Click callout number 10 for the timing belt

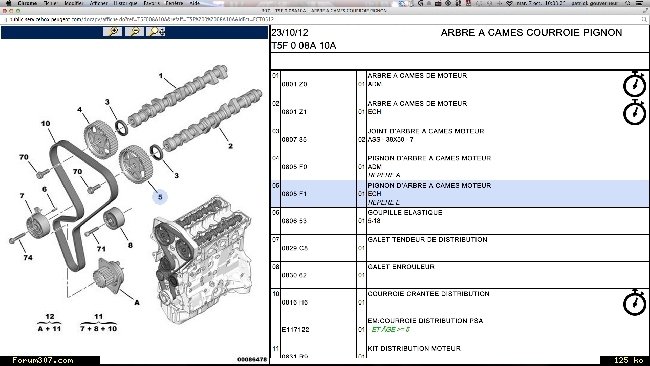tap(46, 124)
